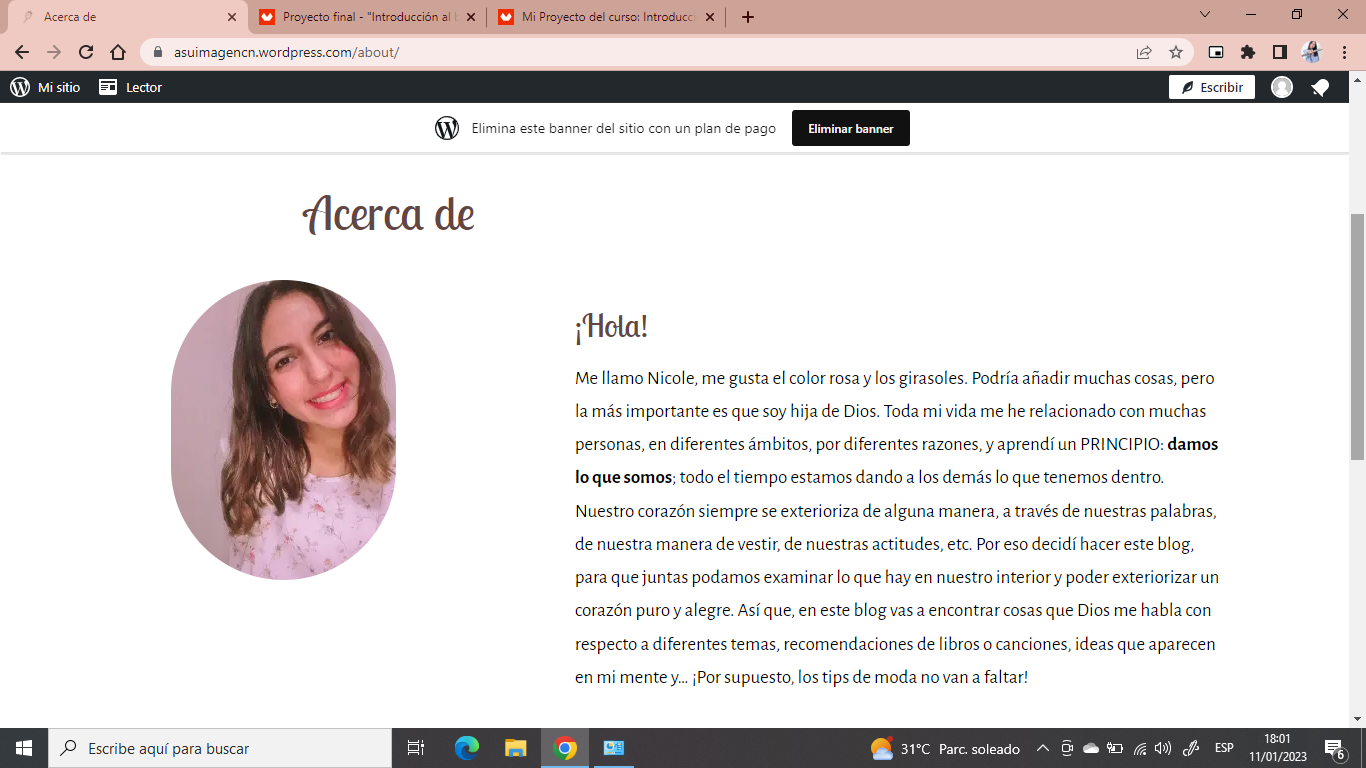
Task: Open the Extensions puzzle icon
Action: 1248,52
